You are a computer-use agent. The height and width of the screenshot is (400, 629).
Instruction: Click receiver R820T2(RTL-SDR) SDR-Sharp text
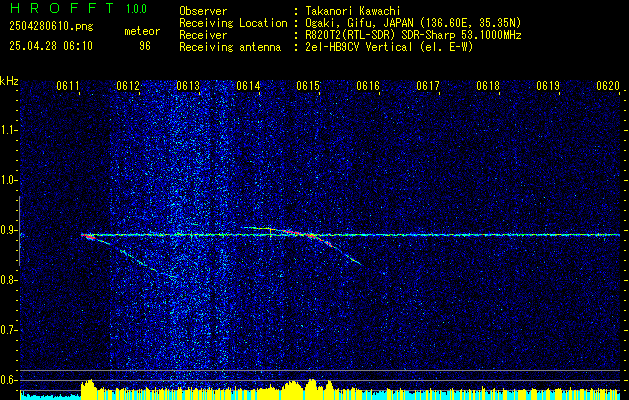click(x=413, y=35)
